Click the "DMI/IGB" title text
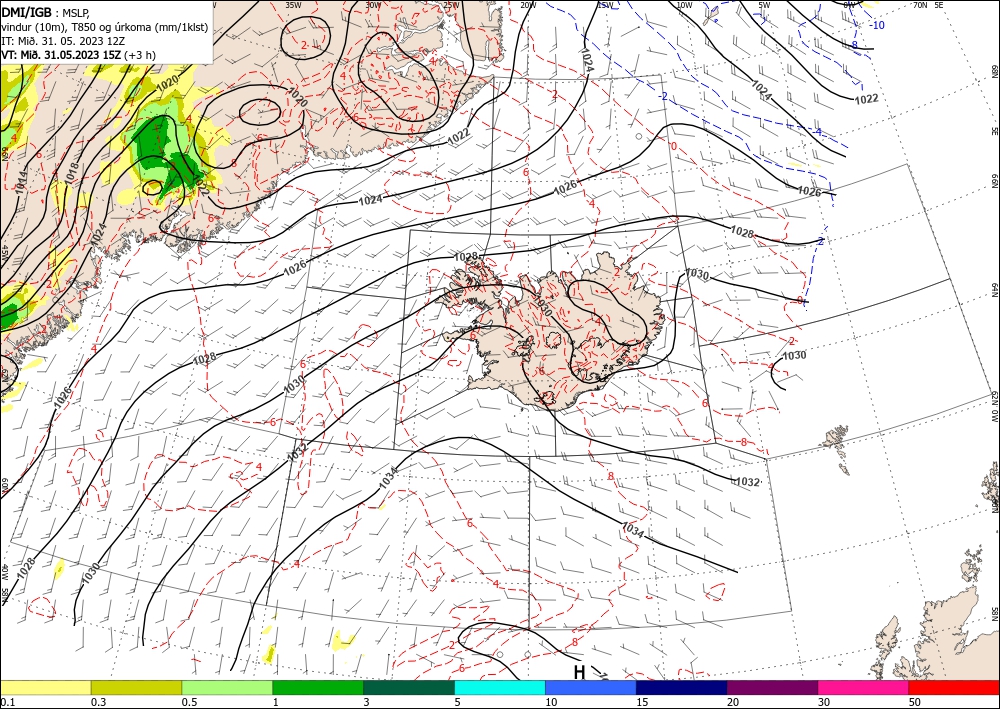The height and width of the screenshot is (709, 1000). 27,12
